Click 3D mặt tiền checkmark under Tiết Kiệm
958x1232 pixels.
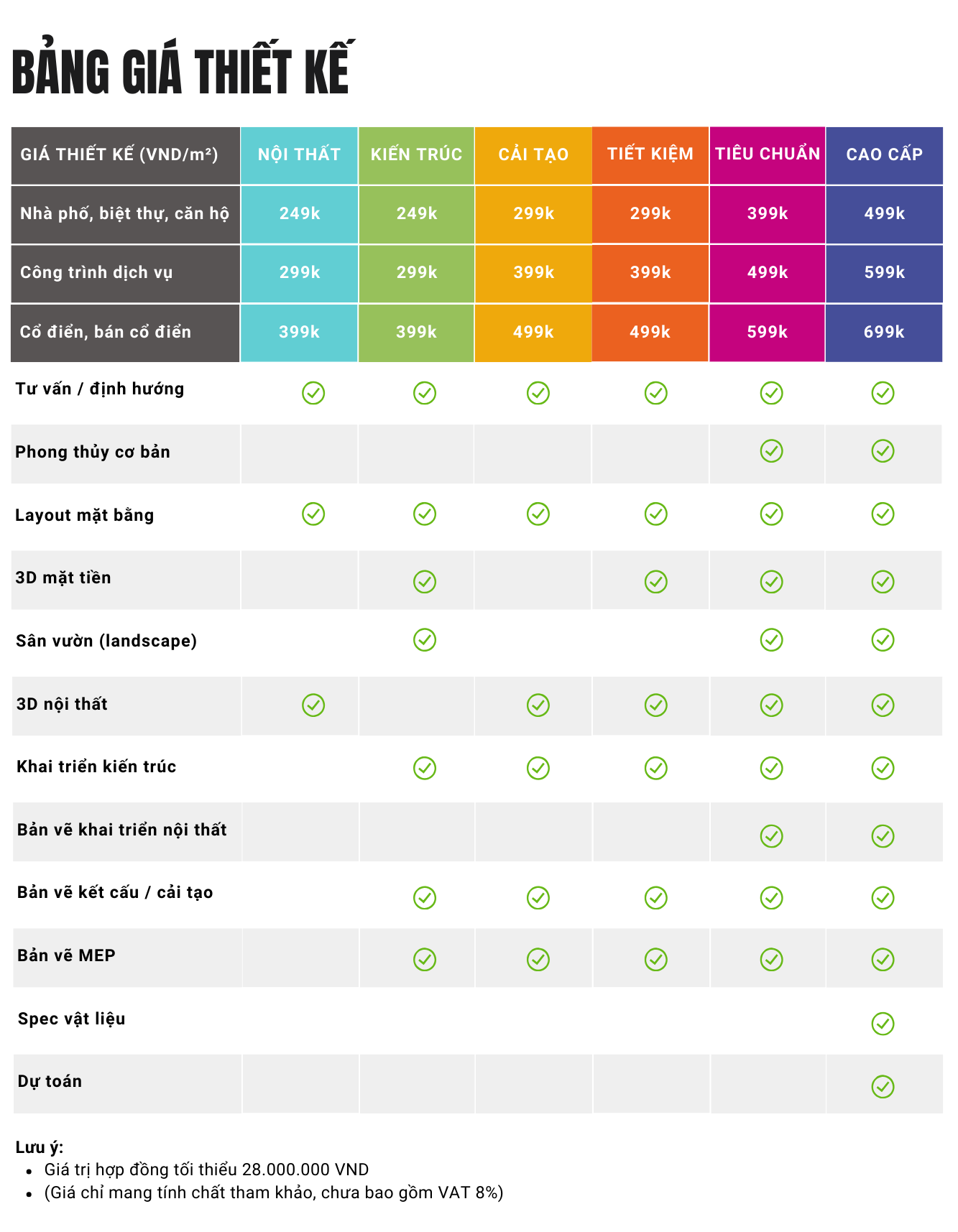coord(655,581)
